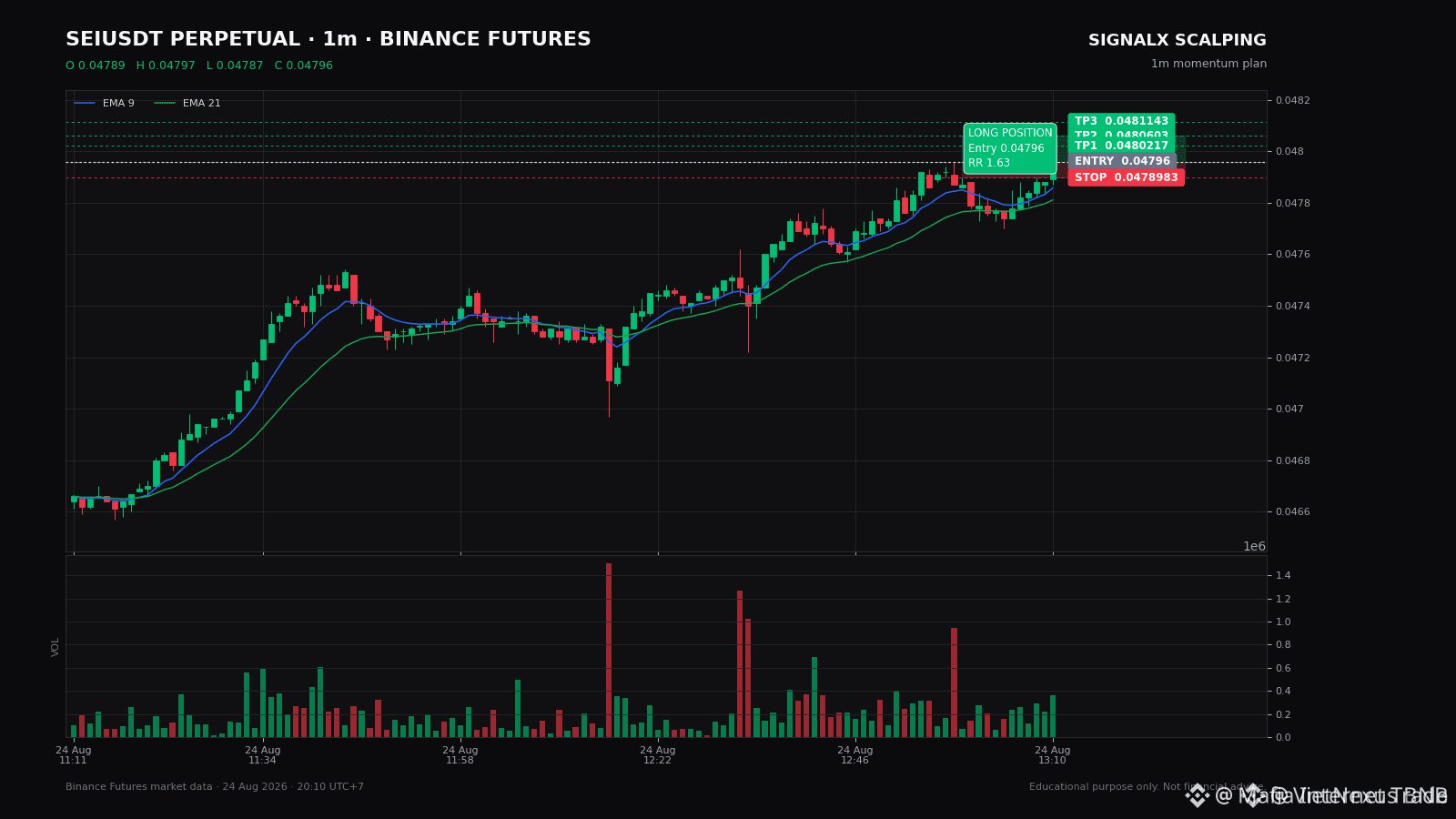This screenshot has height=819, width=1456.
Task: Click the 24 Aug 12:46 time label
Action: 855,755
